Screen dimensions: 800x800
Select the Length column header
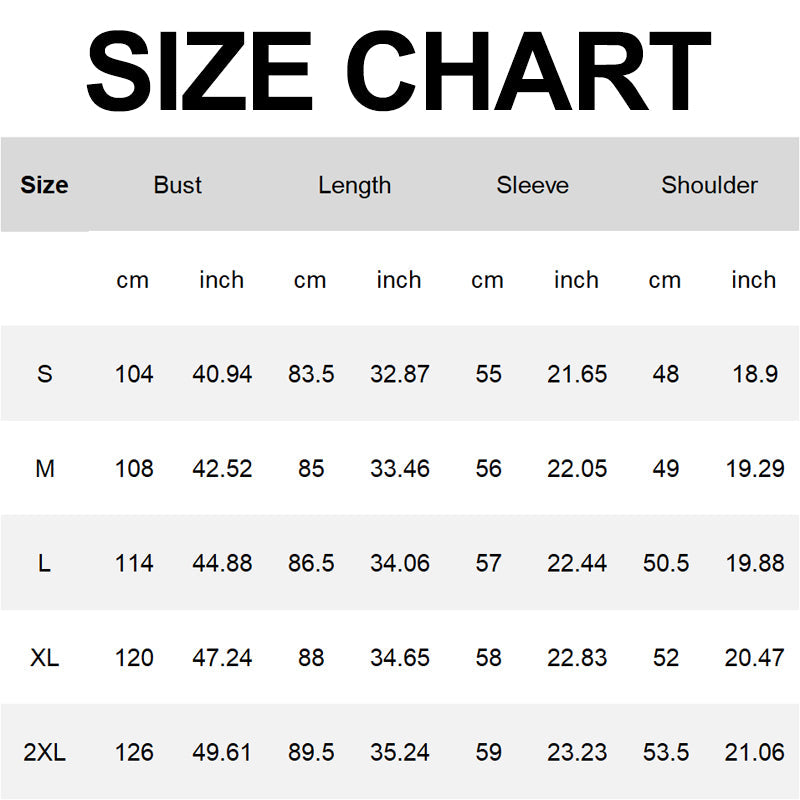(354, 185)
